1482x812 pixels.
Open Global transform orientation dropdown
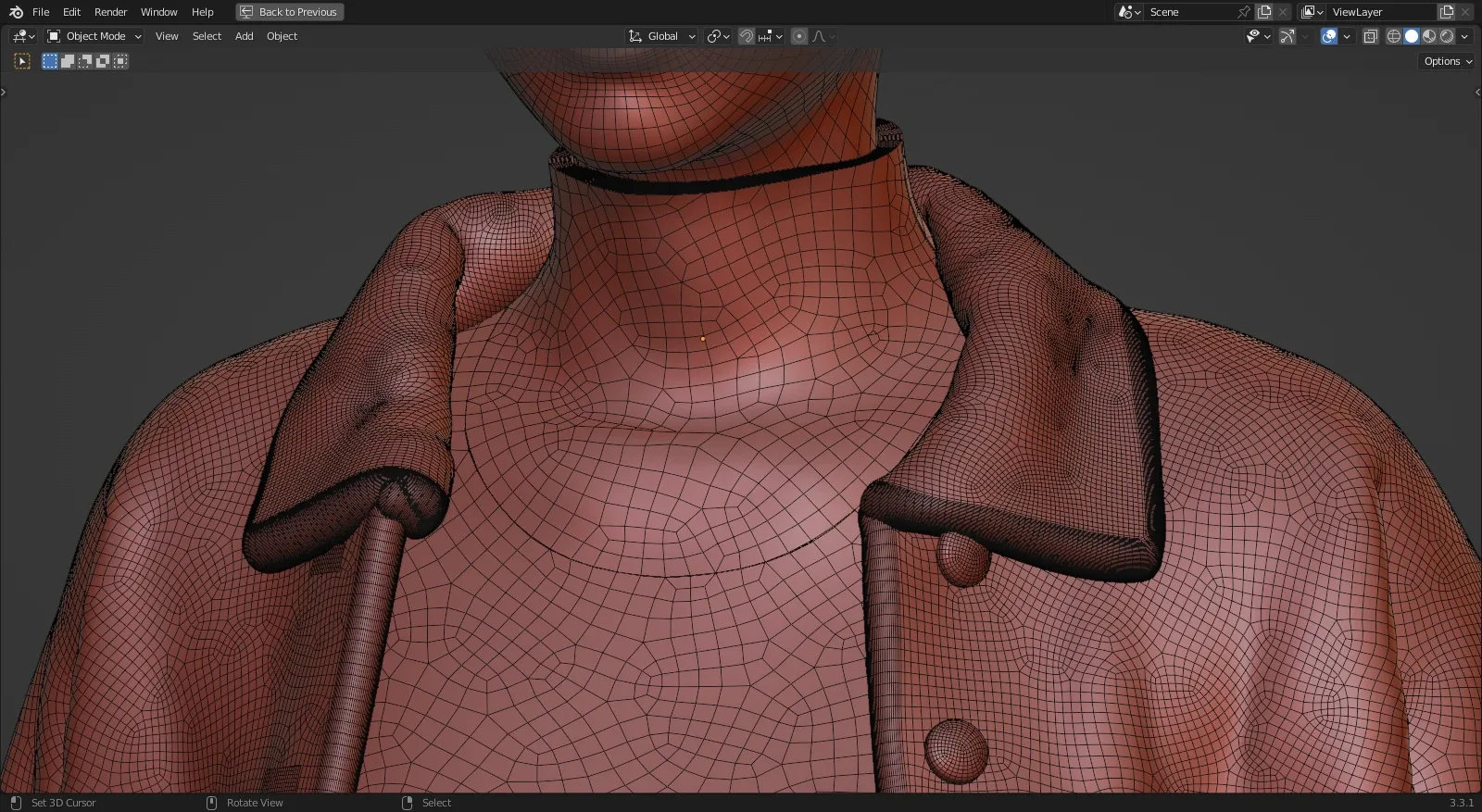661,36
